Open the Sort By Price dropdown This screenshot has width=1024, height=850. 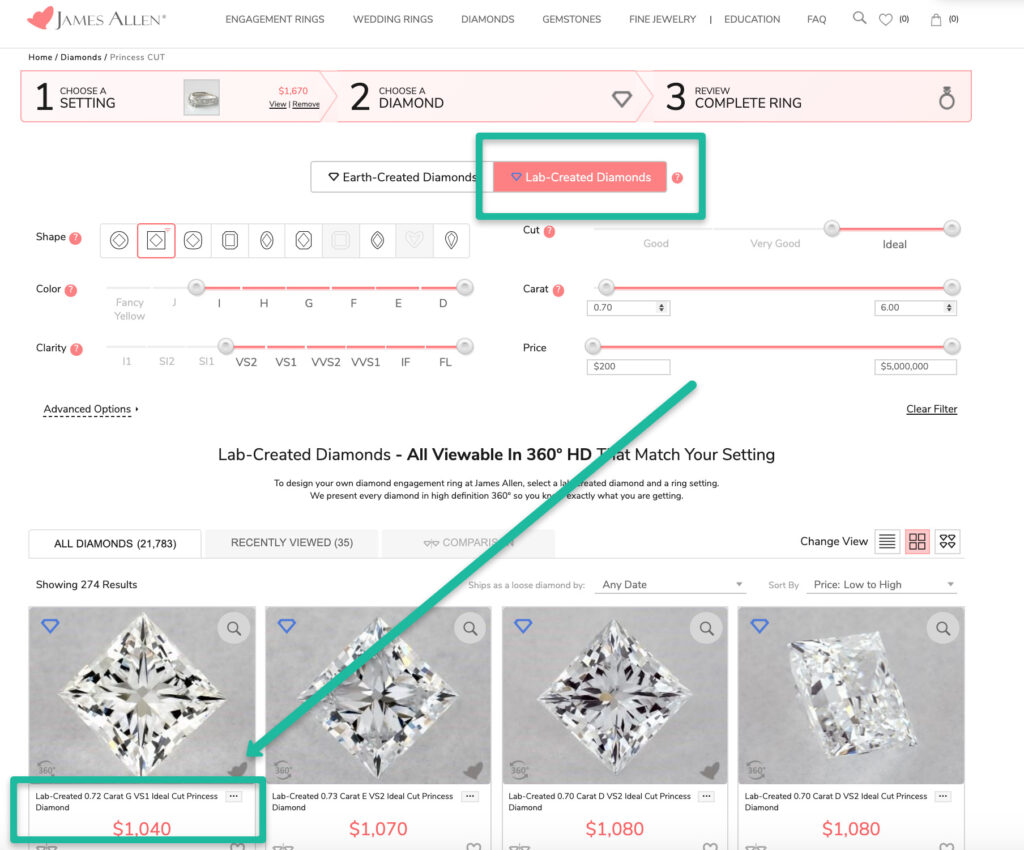[x=883, y=585]
